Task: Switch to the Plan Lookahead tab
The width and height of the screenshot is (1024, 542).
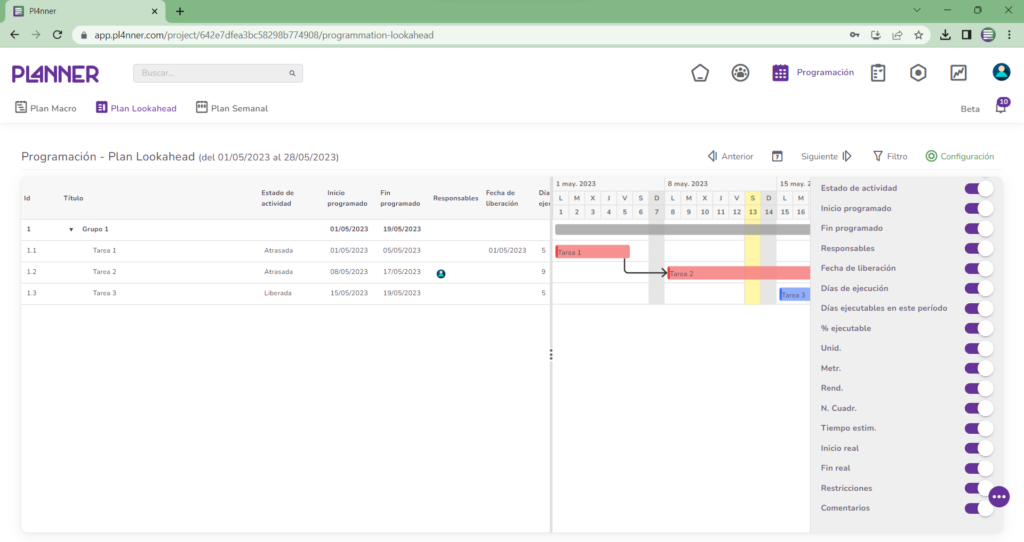Action: 136,108
